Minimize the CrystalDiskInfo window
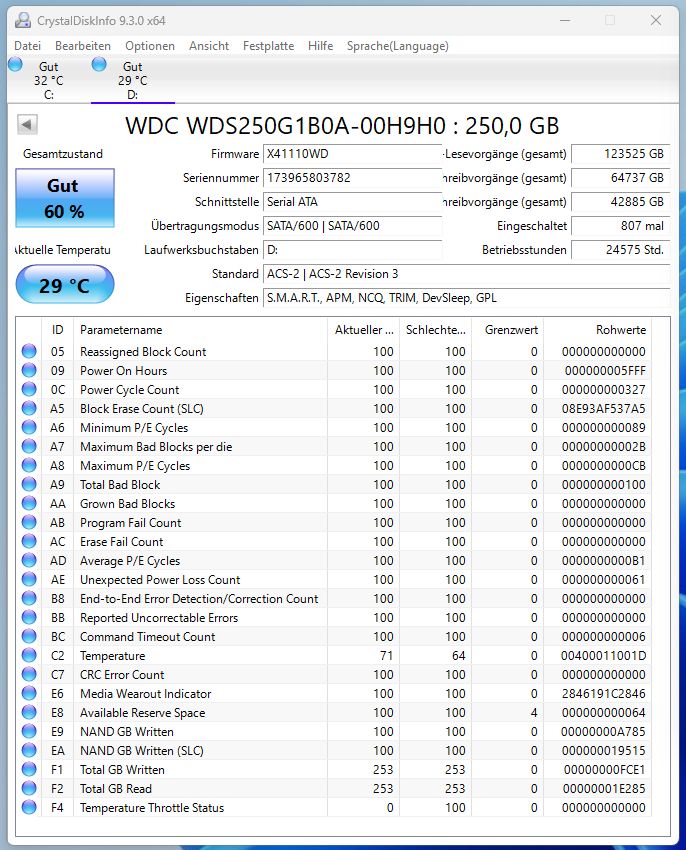Image resolution: width=686 pixels, height=850 pixels. (565, 21)
